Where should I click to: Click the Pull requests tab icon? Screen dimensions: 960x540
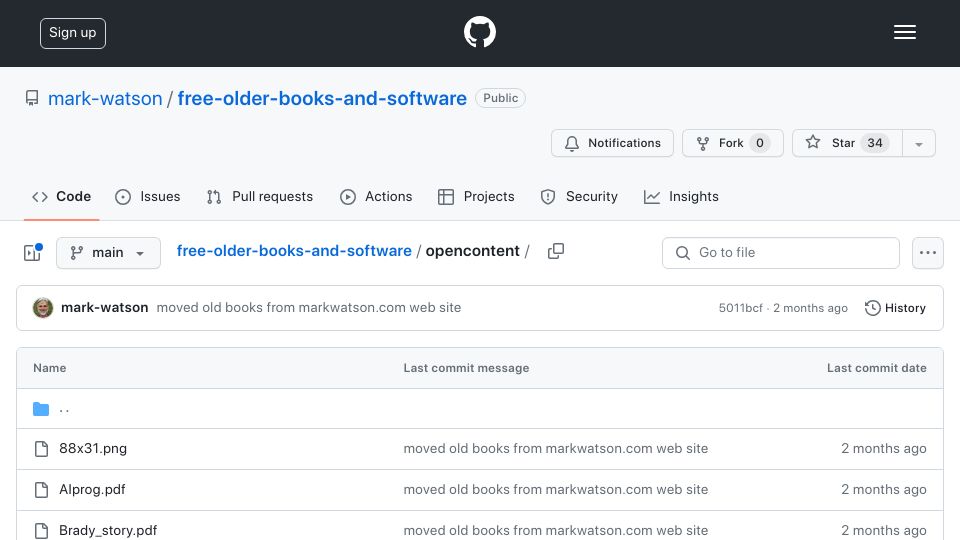[214, 197]
